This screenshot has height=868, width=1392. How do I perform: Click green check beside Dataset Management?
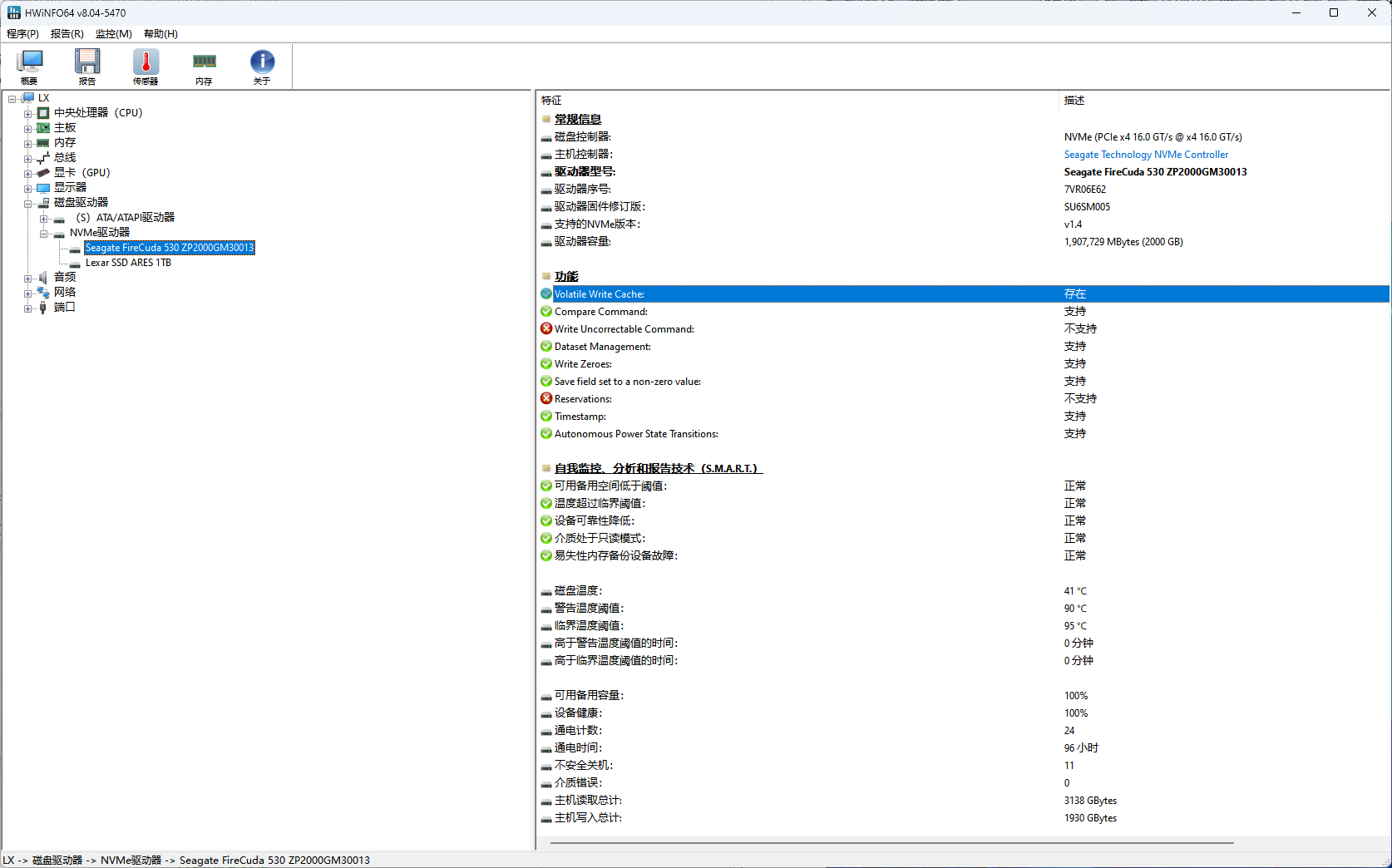[x=546, y=347]
